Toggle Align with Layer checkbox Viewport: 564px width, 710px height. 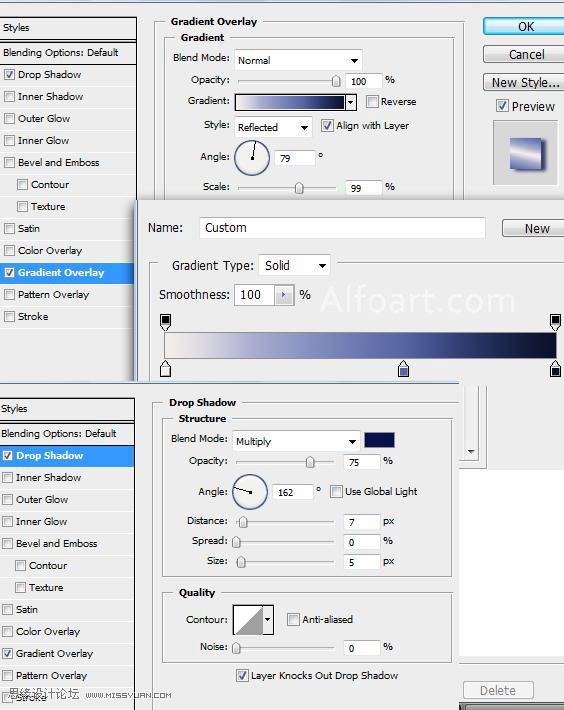[x=327, y=125]
